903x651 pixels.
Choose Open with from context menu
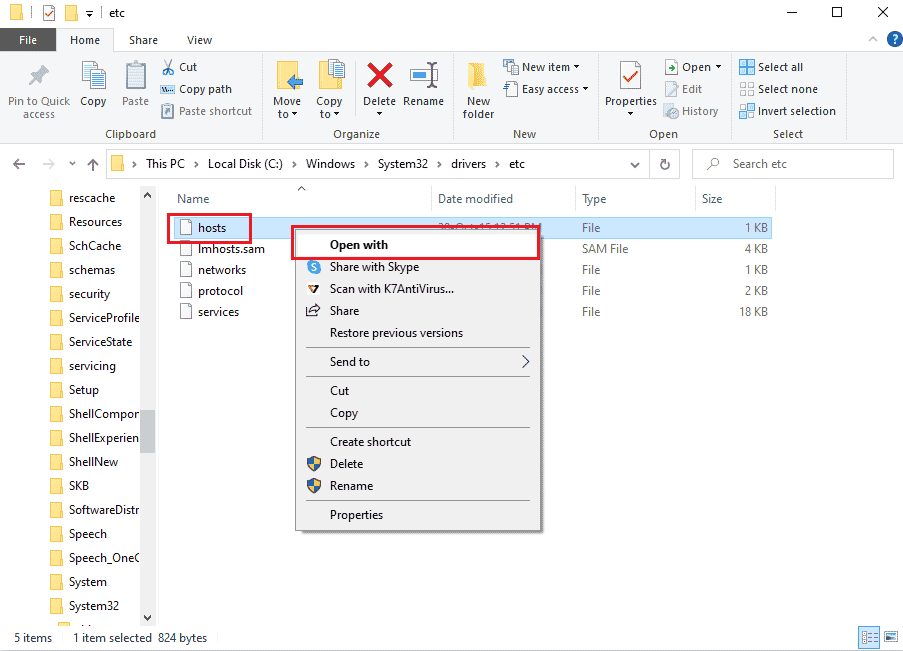[x=418, y=245]
